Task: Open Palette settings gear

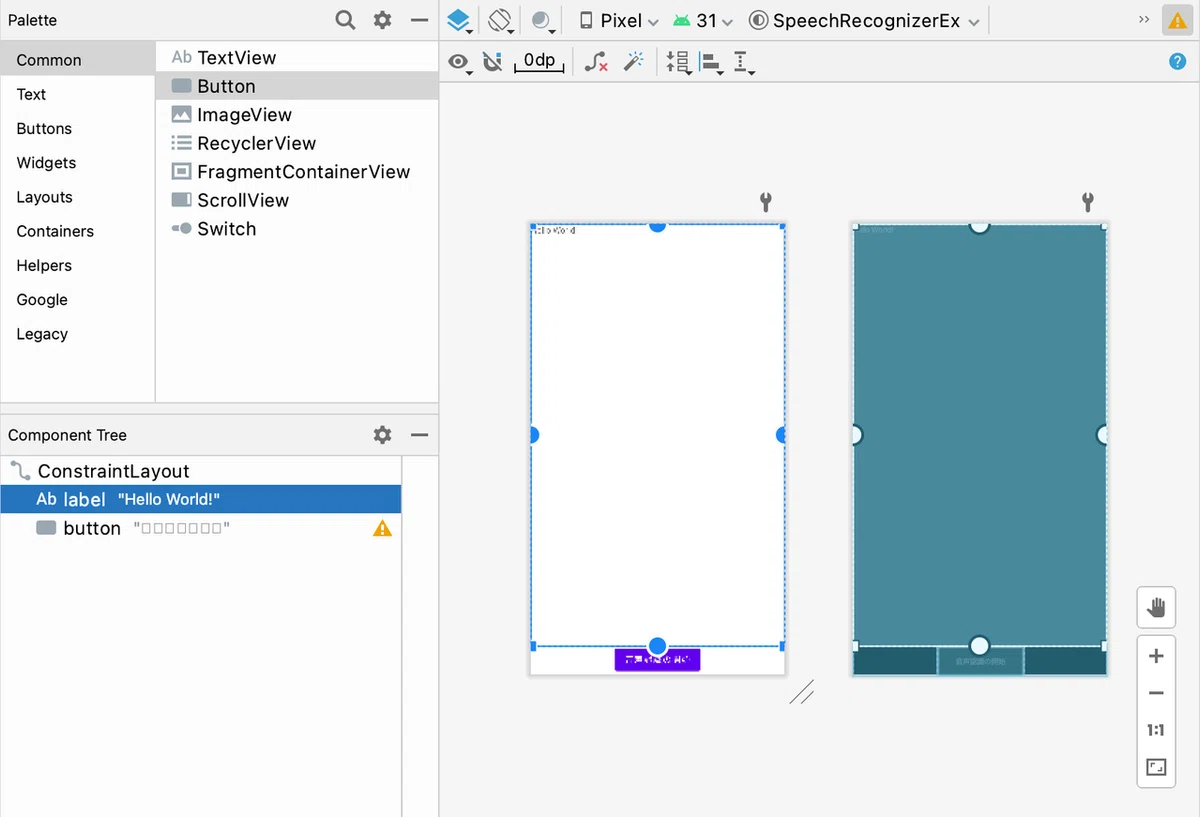Action: tap(382, 20)
